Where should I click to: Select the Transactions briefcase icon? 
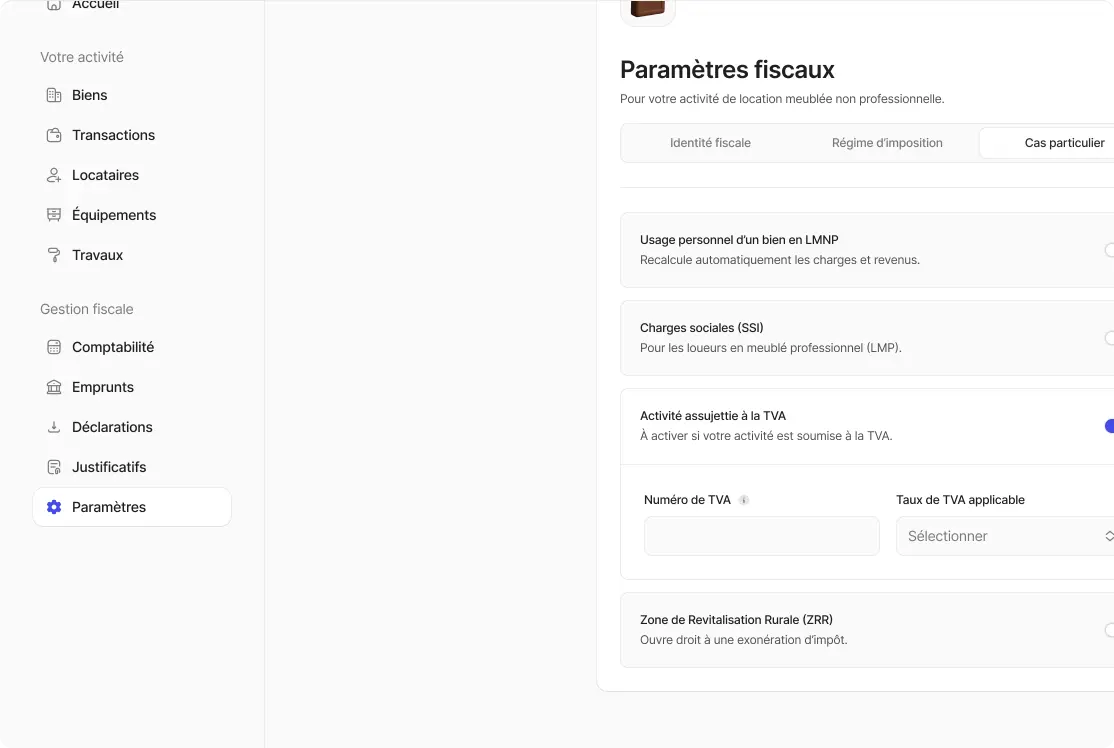tap(53, 135)
